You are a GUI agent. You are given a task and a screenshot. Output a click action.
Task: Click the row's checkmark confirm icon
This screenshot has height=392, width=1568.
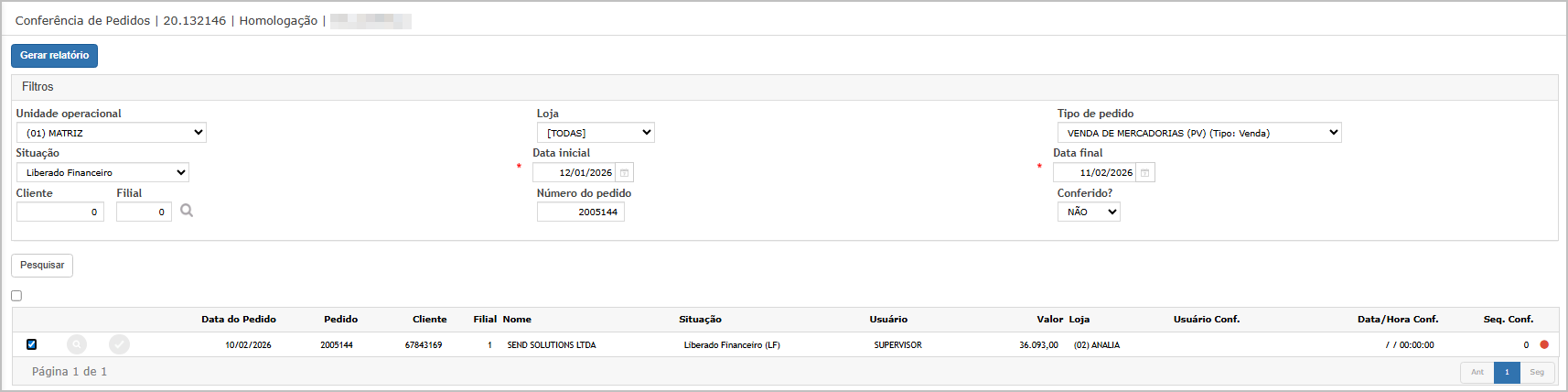[x=119, y=344]
